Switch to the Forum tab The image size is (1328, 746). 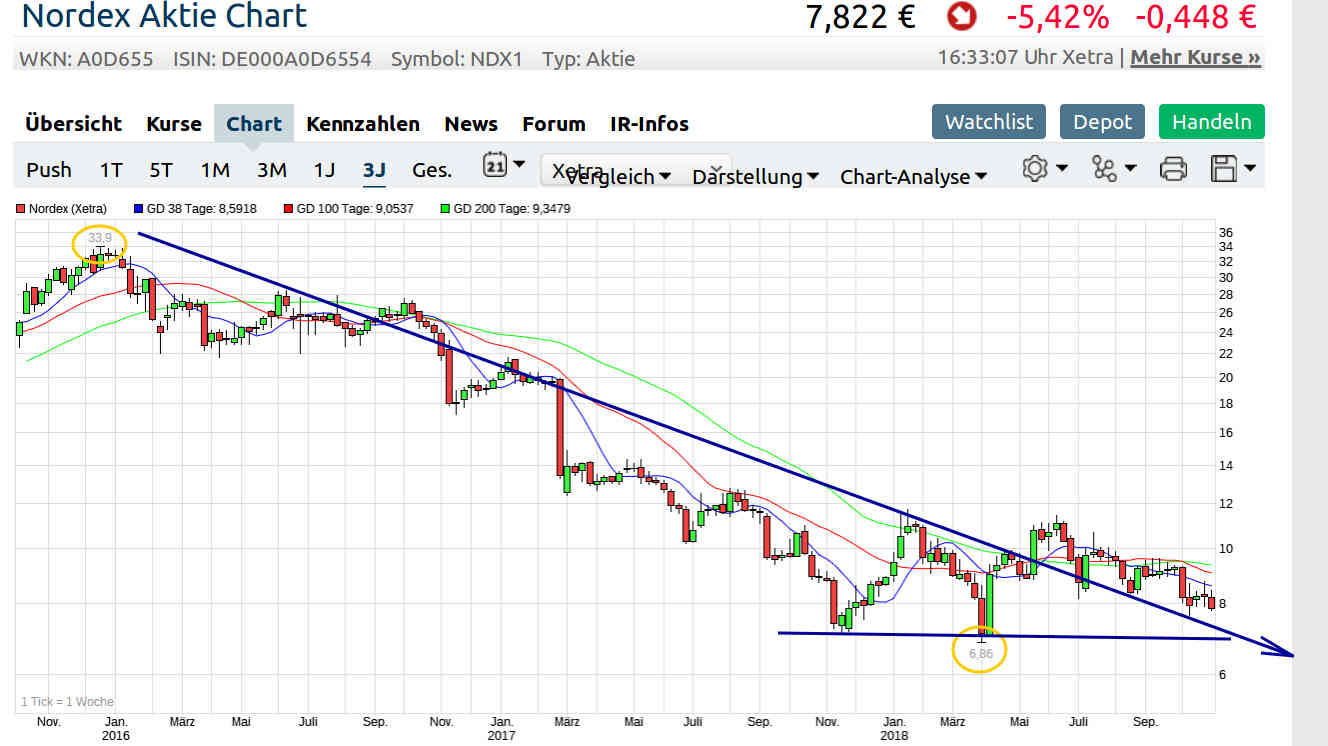554,124
